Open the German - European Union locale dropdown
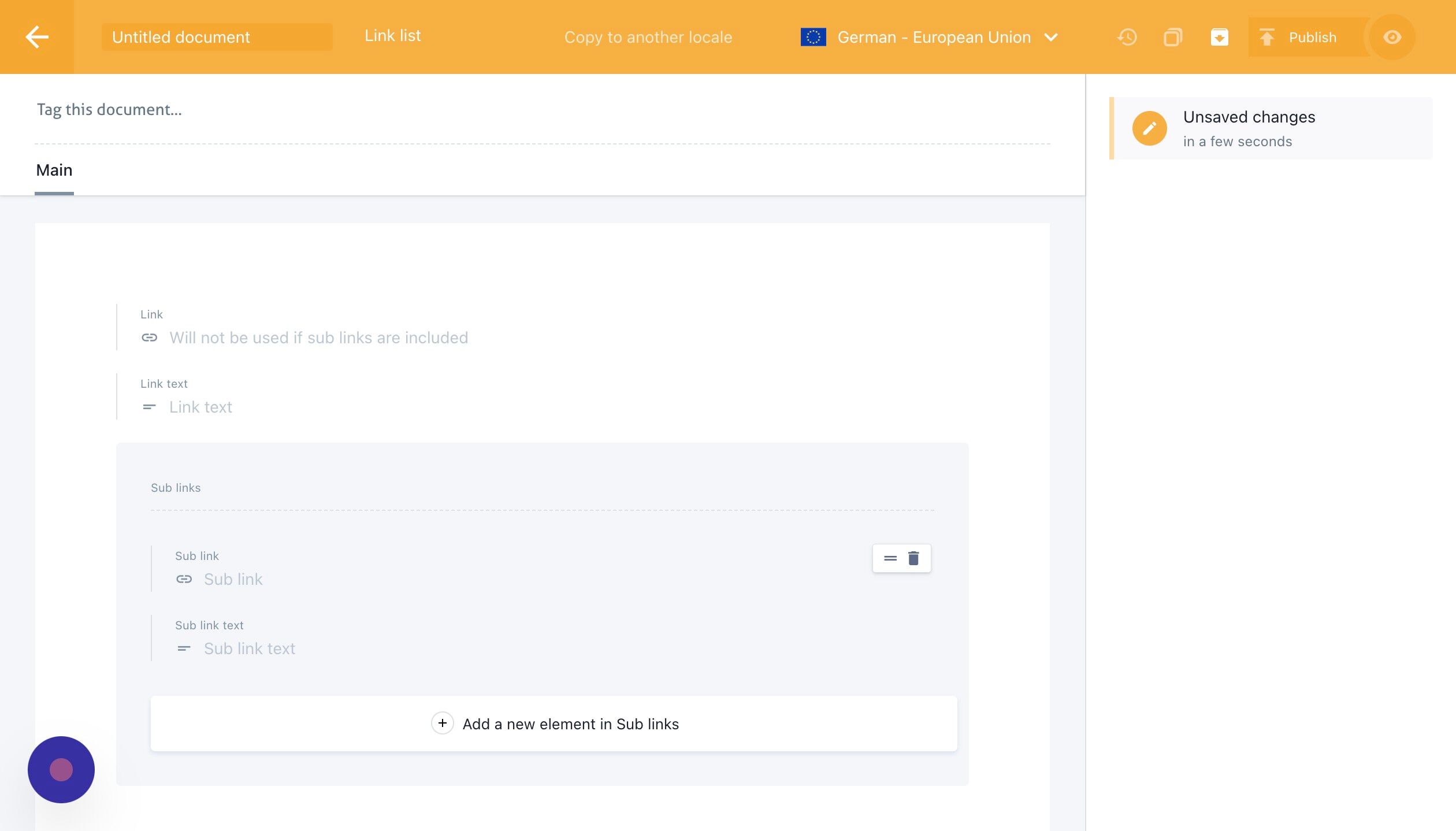The width and height of the screenshot is (1456, 831). [x=934, y=37]
